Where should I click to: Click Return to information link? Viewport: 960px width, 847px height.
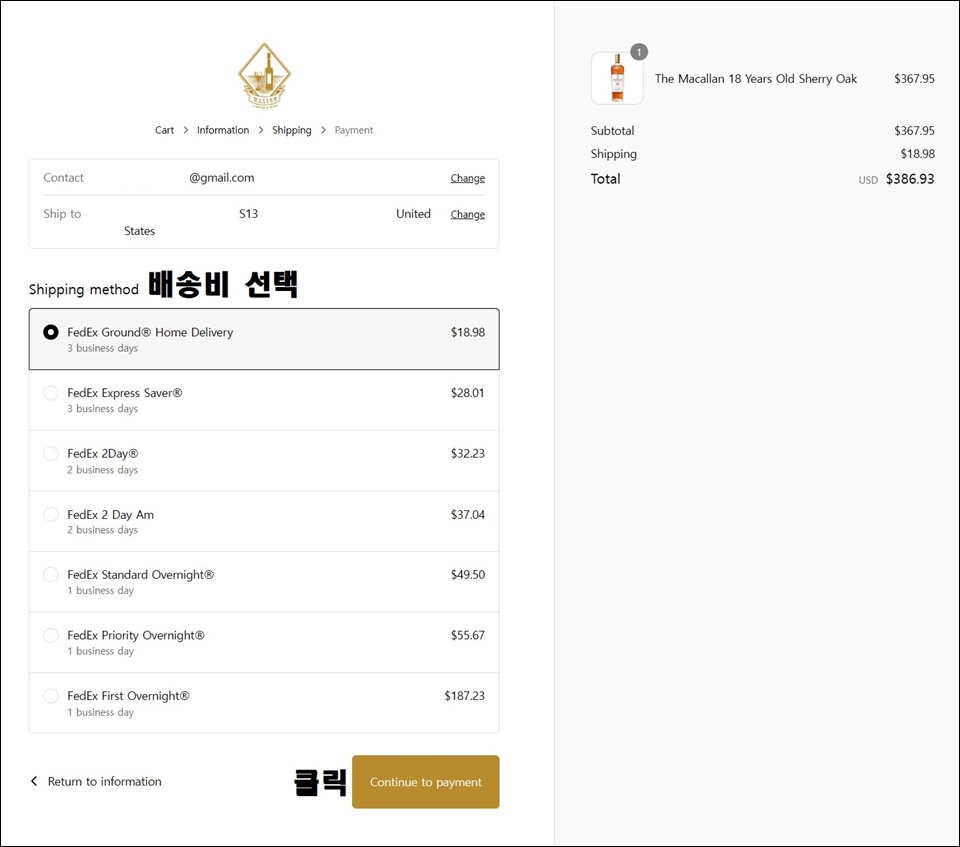(105, 781)
